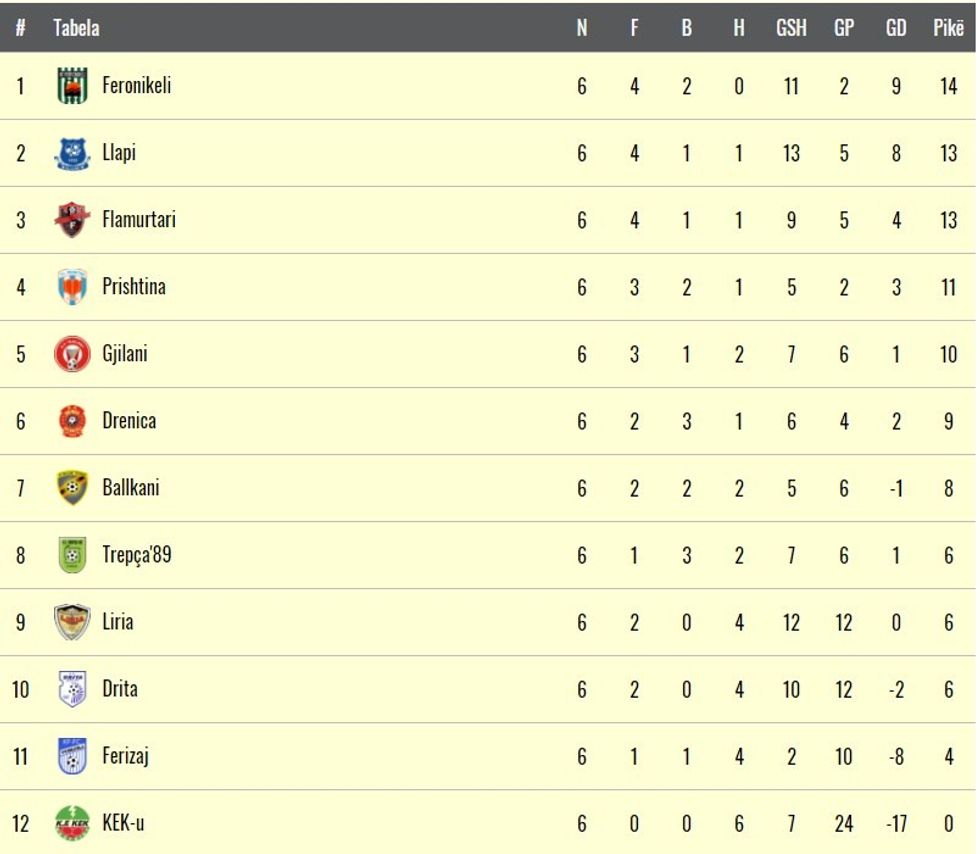980x854 pixels.
Task: Click the Llapi club logo
Action: 72,153
